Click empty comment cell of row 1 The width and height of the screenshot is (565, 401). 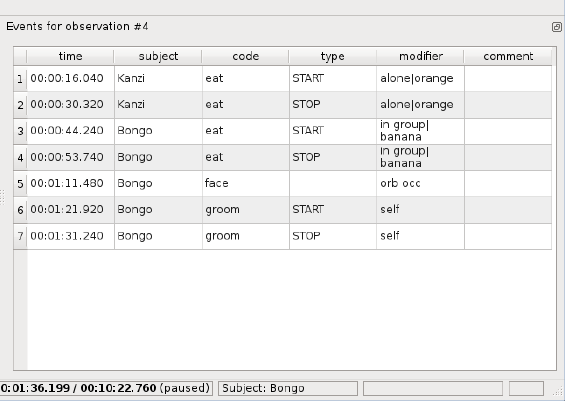[508, 79]
